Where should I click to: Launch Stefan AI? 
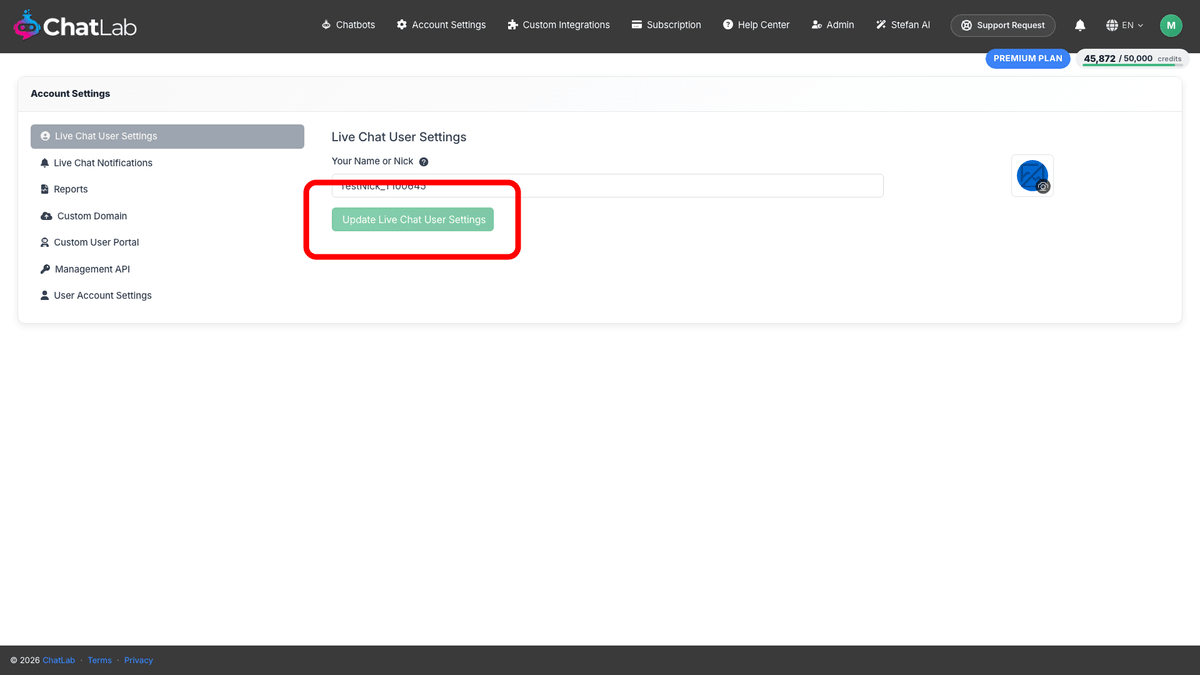[903, 25]
